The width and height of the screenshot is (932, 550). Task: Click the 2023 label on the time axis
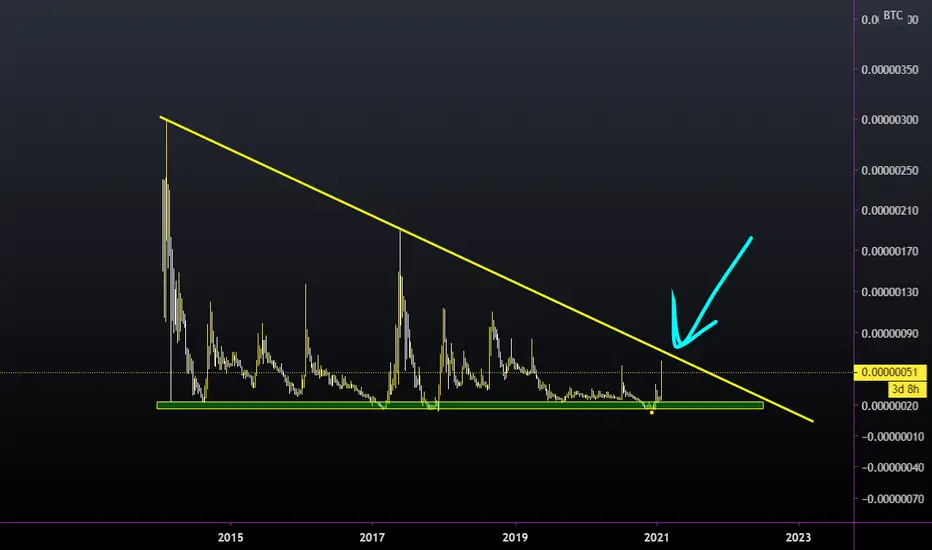point(798,538)
